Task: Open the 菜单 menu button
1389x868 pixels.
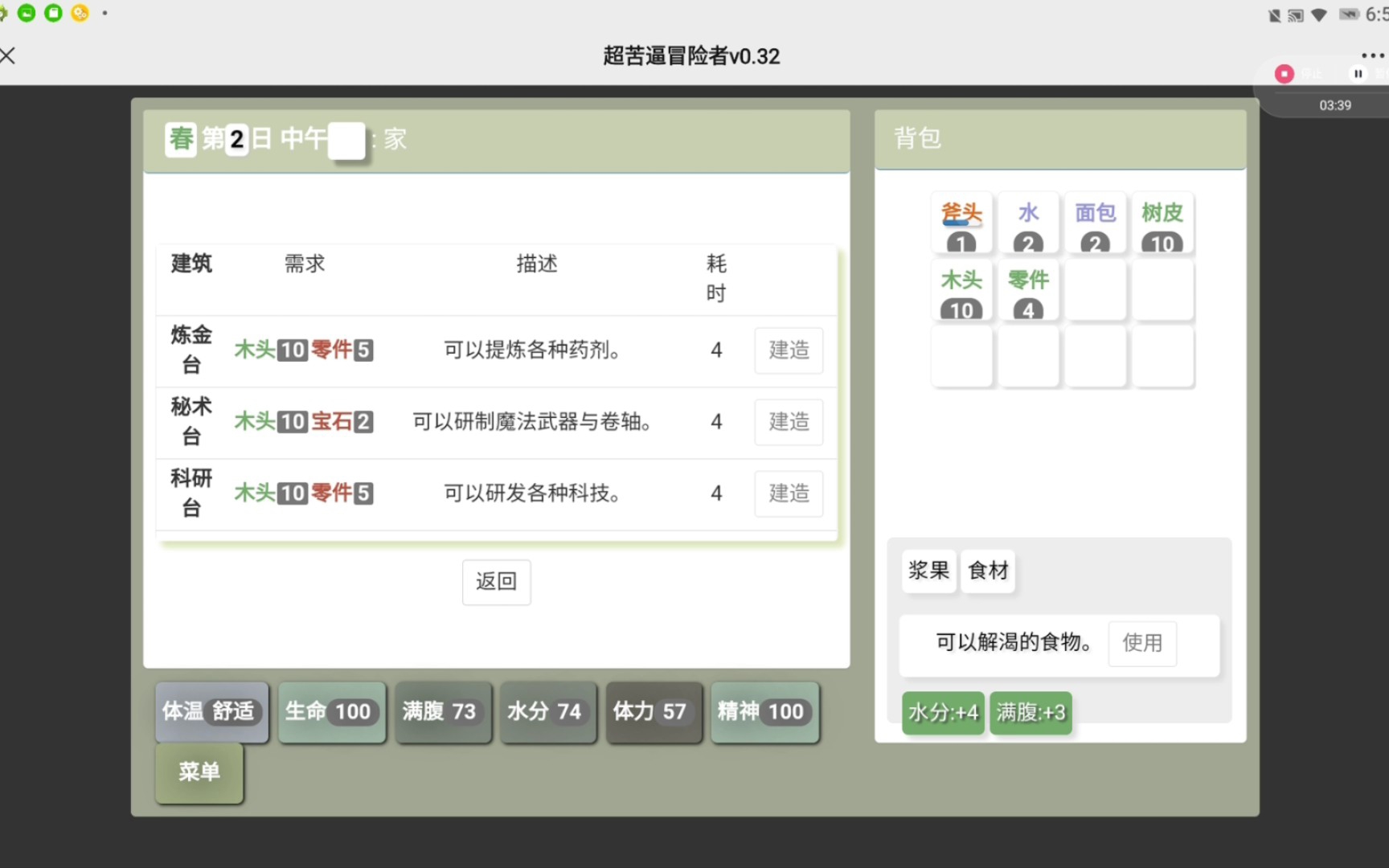Action: pyautogui.click(x=199, y=772)
